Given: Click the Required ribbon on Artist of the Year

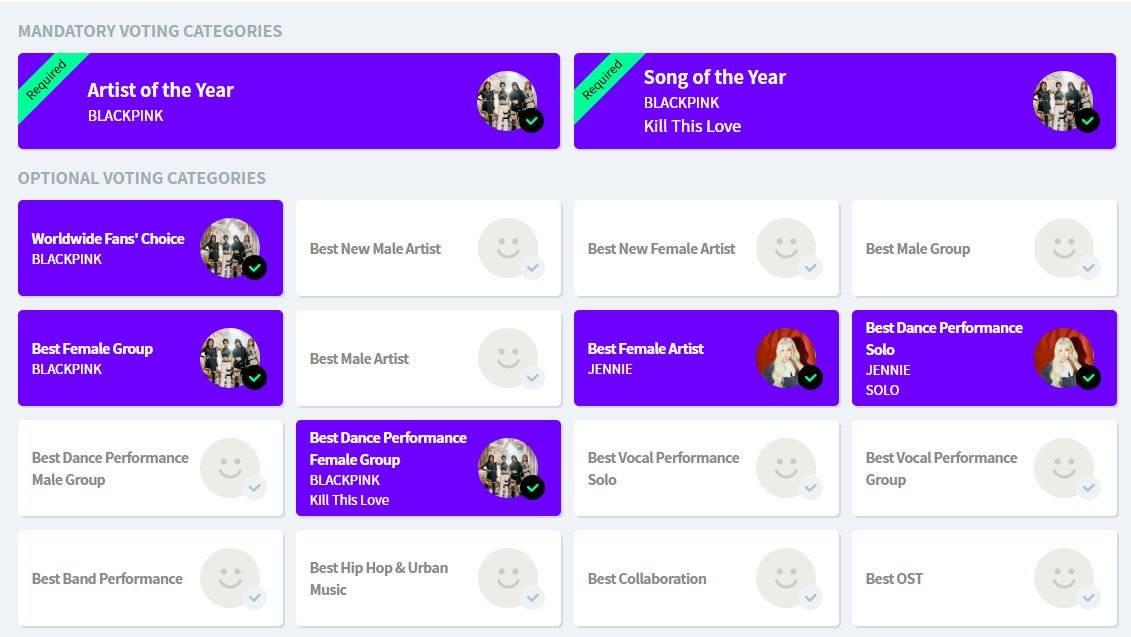Looking at the screenshot, I should click(45, 80).
